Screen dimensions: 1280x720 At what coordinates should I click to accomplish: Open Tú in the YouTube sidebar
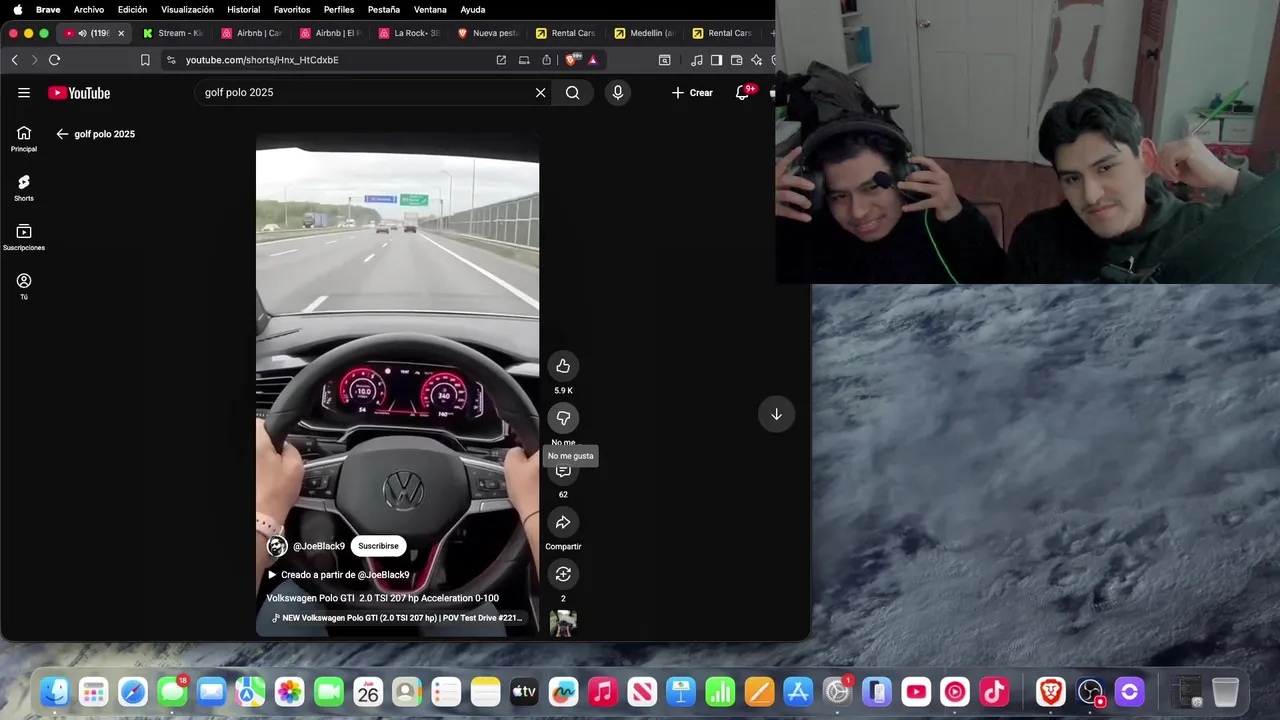pos(24,286)
